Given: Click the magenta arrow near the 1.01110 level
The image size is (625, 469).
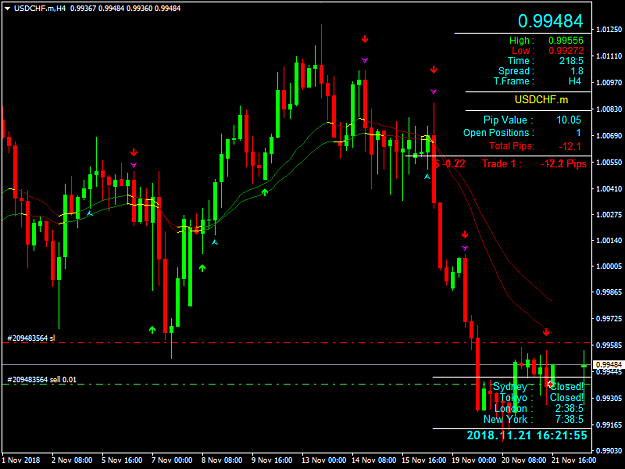Looking at the screenshot, I should [365, 60].
